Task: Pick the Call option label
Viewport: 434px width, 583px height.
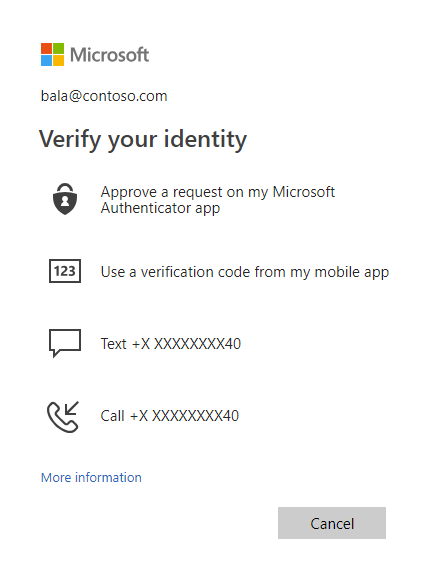Action: 112,416
